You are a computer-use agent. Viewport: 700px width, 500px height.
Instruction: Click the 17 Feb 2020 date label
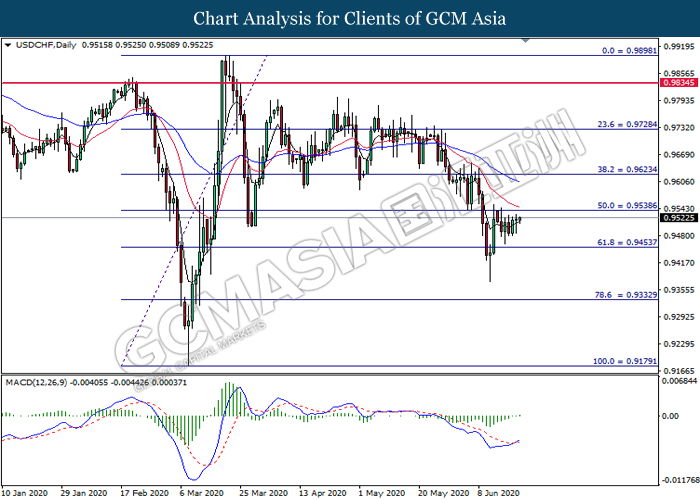click(x=145, y=493)
